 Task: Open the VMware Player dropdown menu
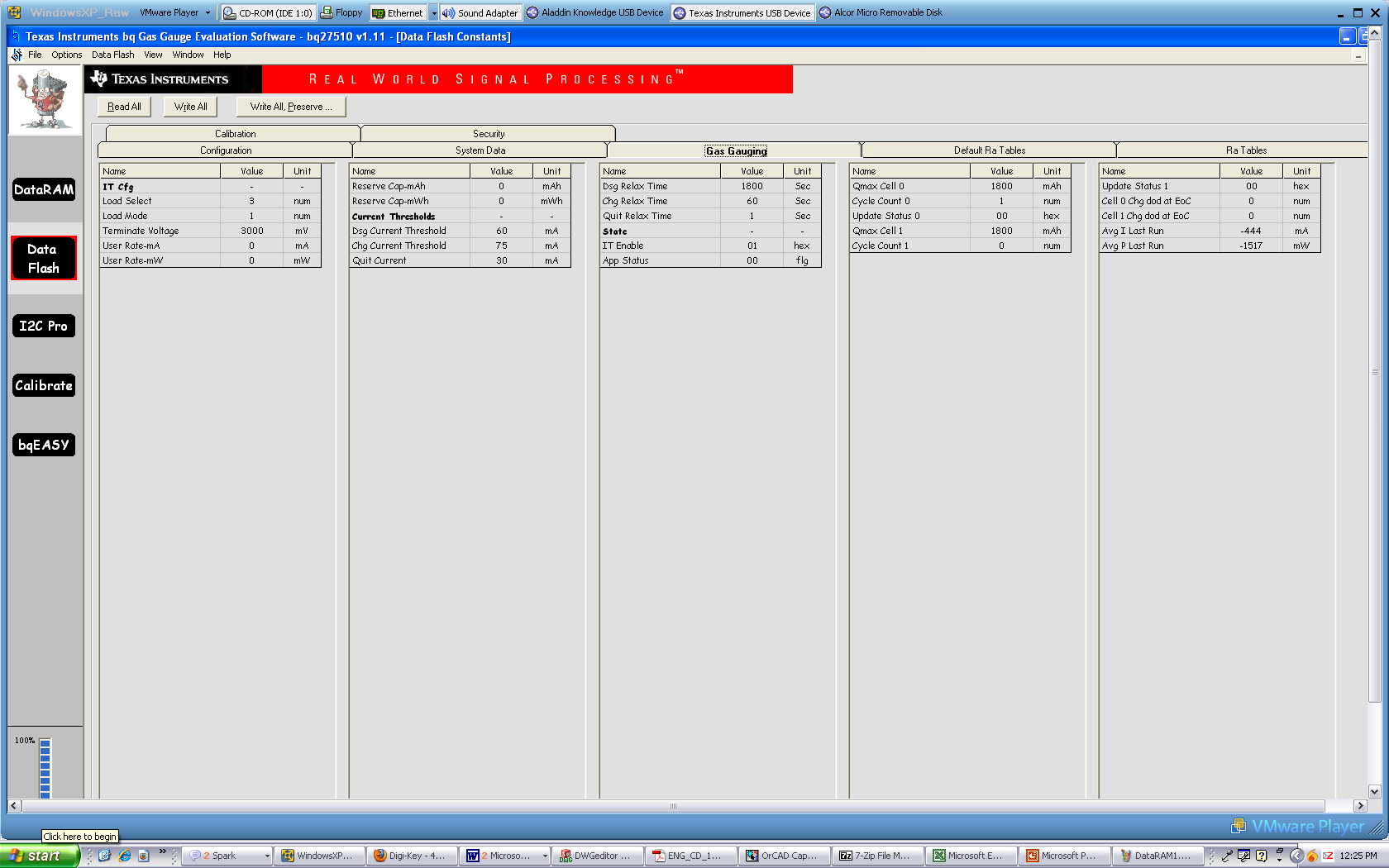pyautogui.click(x=174, y=12)
